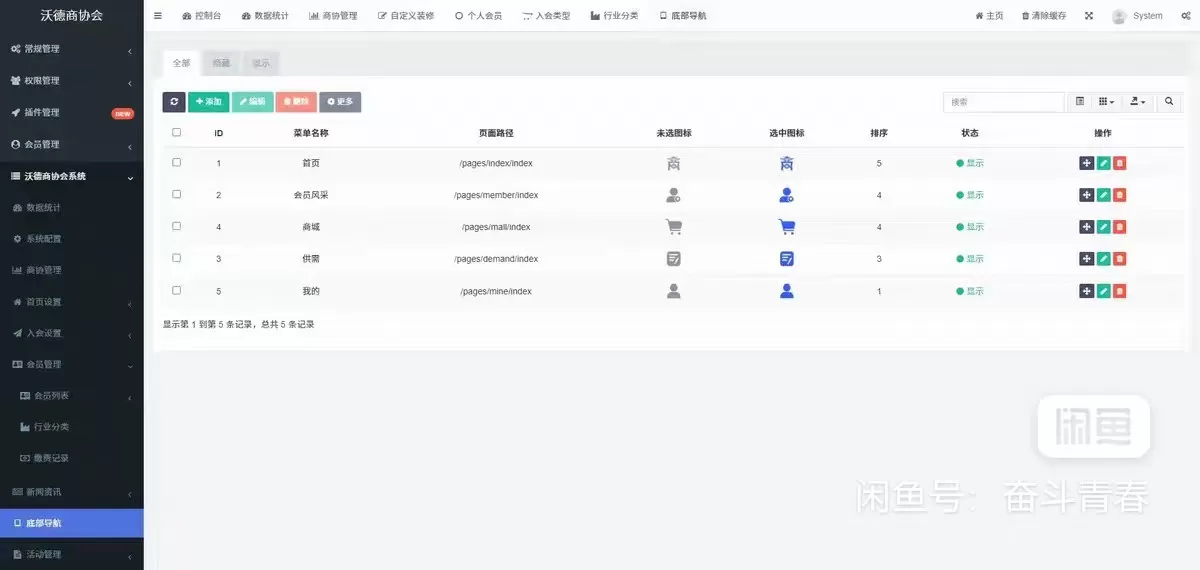Viewport: 1200px width, 570px height.
Task: Check the 供需 row checkbox
Action: [x=177, y=258]
